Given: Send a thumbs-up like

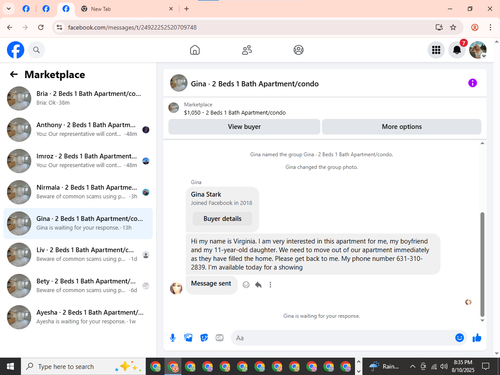Looking at the screenshot, I should (x=477, y=338).
